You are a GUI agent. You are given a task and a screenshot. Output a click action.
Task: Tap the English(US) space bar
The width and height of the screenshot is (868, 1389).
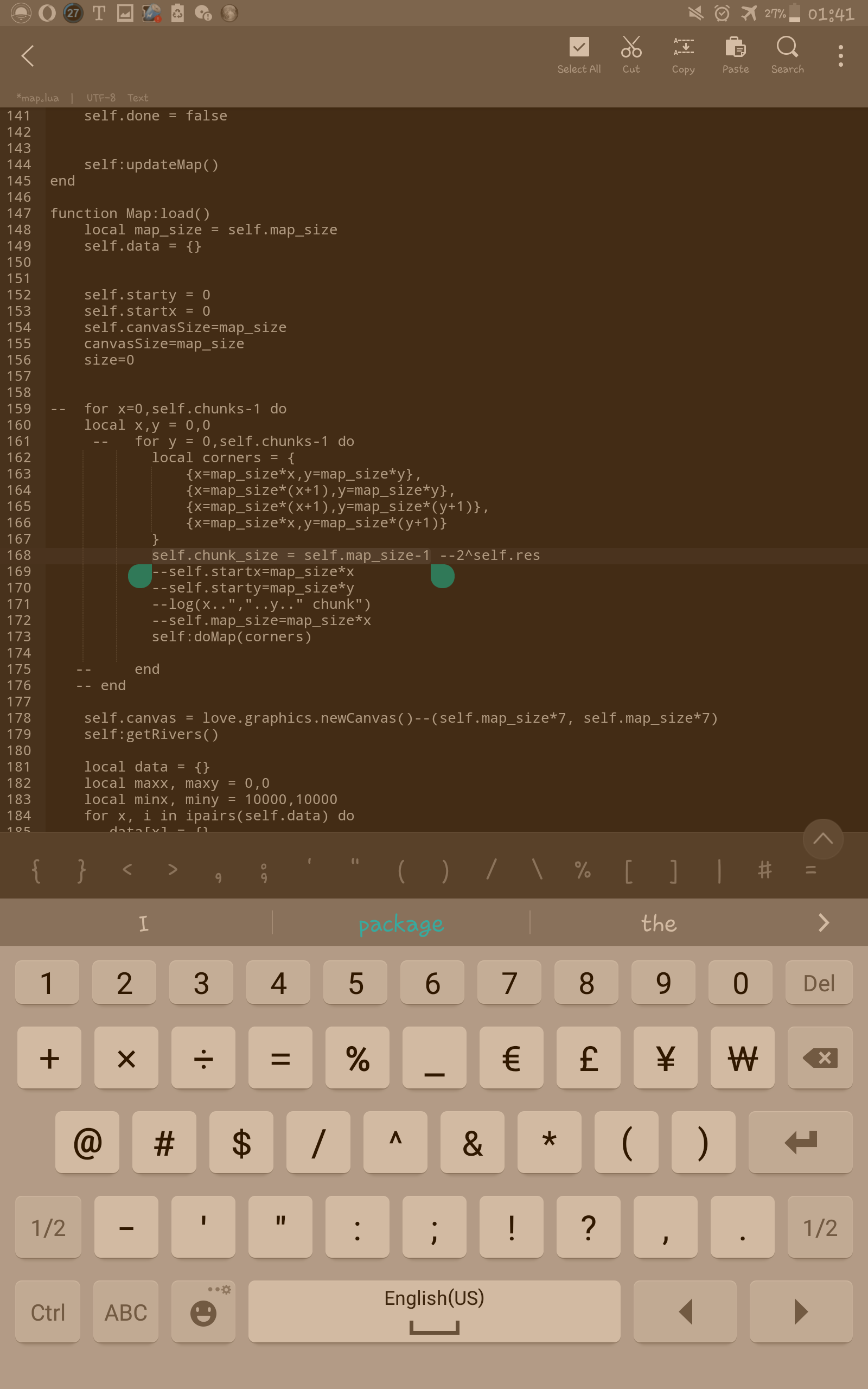(435, 1312)
